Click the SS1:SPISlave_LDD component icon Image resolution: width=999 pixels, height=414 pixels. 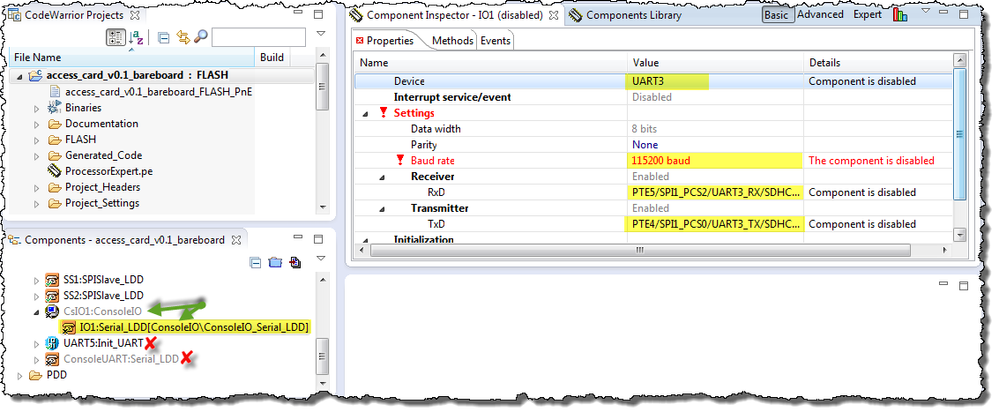coord(53,280)
